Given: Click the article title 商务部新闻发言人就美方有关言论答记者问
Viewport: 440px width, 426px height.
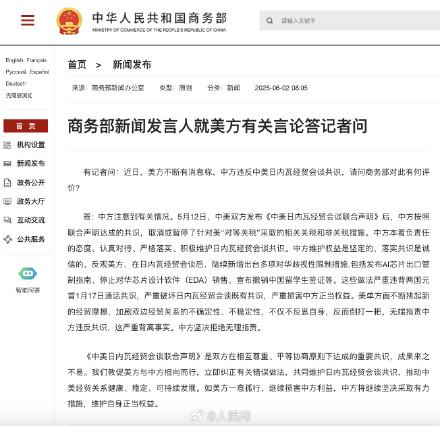Looking at the screenshot, I should [218, 126].
